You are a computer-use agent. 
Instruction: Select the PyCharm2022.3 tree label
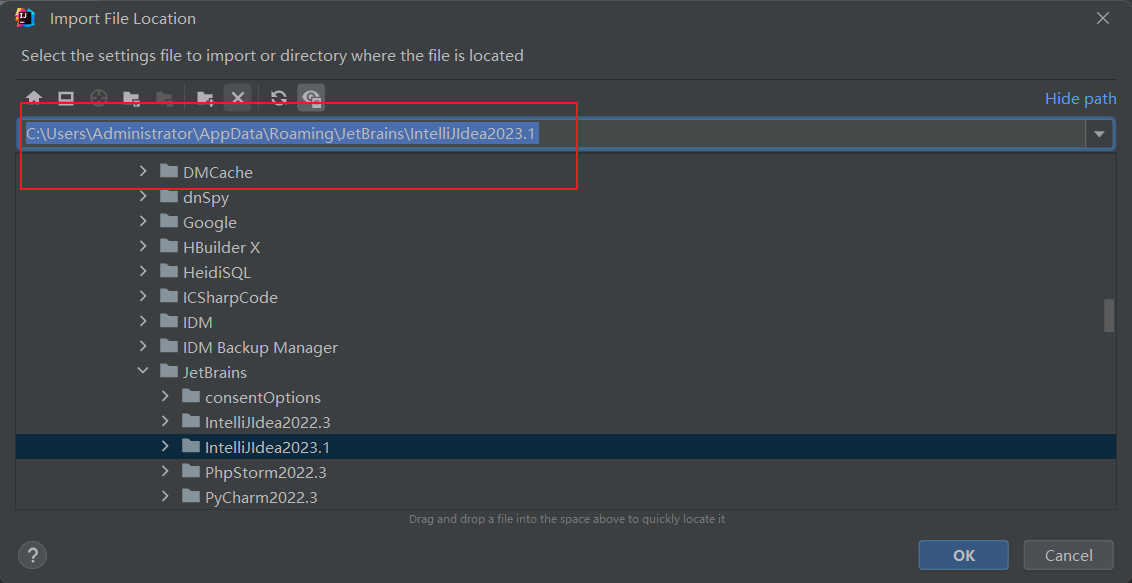point(261,497)
